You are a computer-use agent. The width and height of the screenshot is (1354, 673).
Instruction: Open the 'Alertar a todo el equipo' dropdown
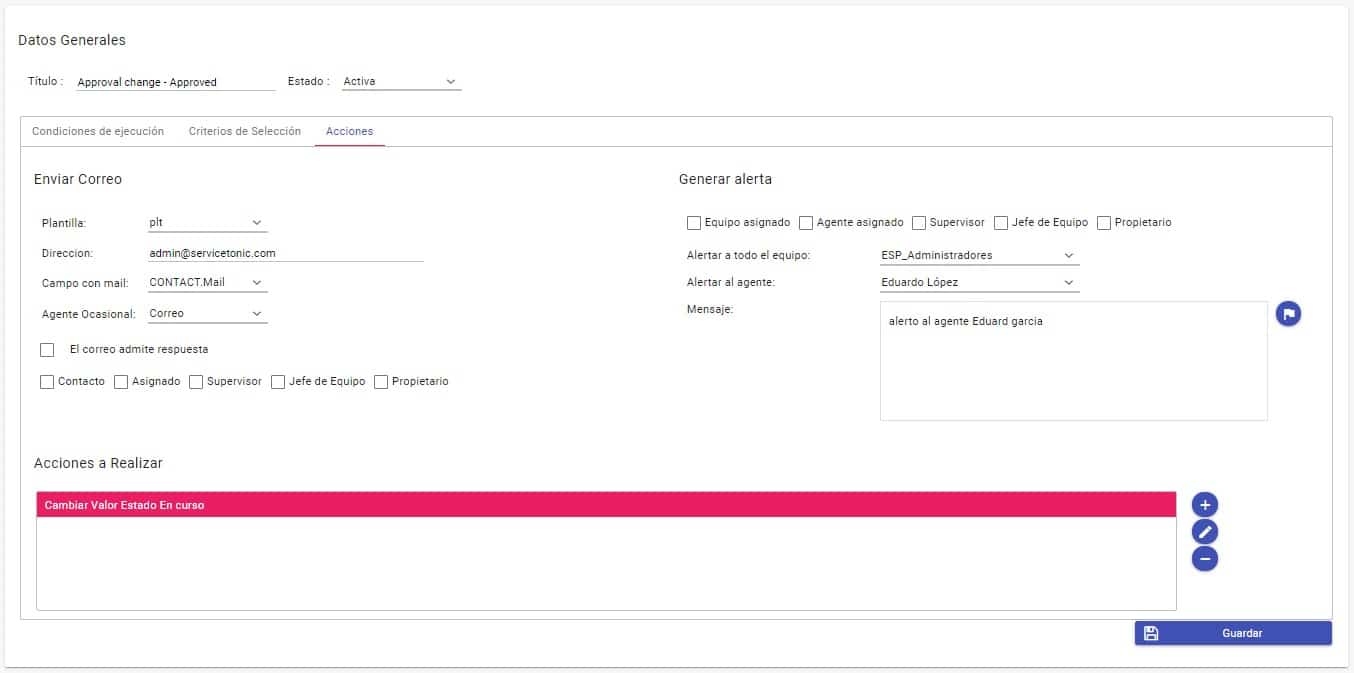978,256
